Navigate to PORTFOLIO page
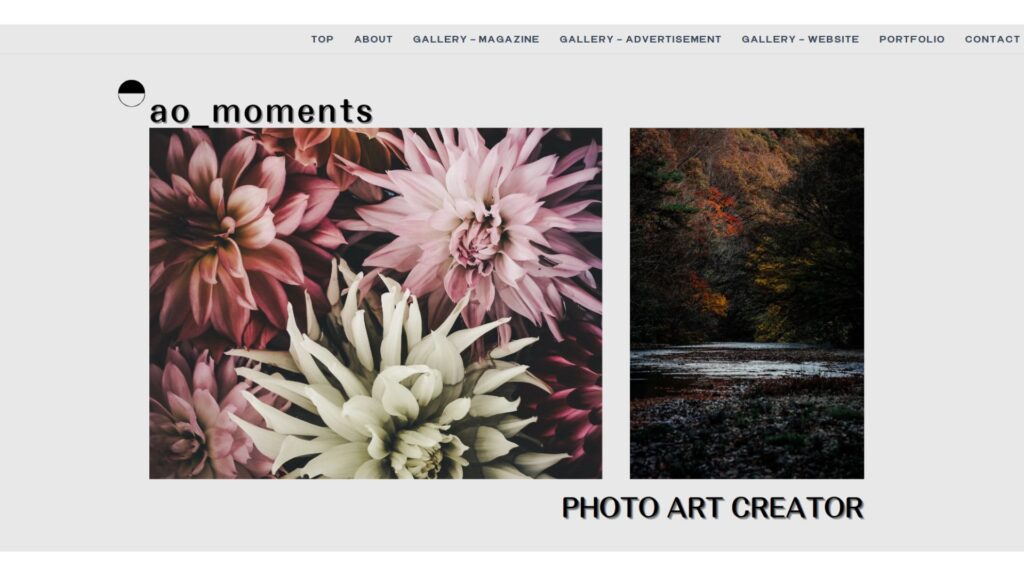 tap(912, 39)
